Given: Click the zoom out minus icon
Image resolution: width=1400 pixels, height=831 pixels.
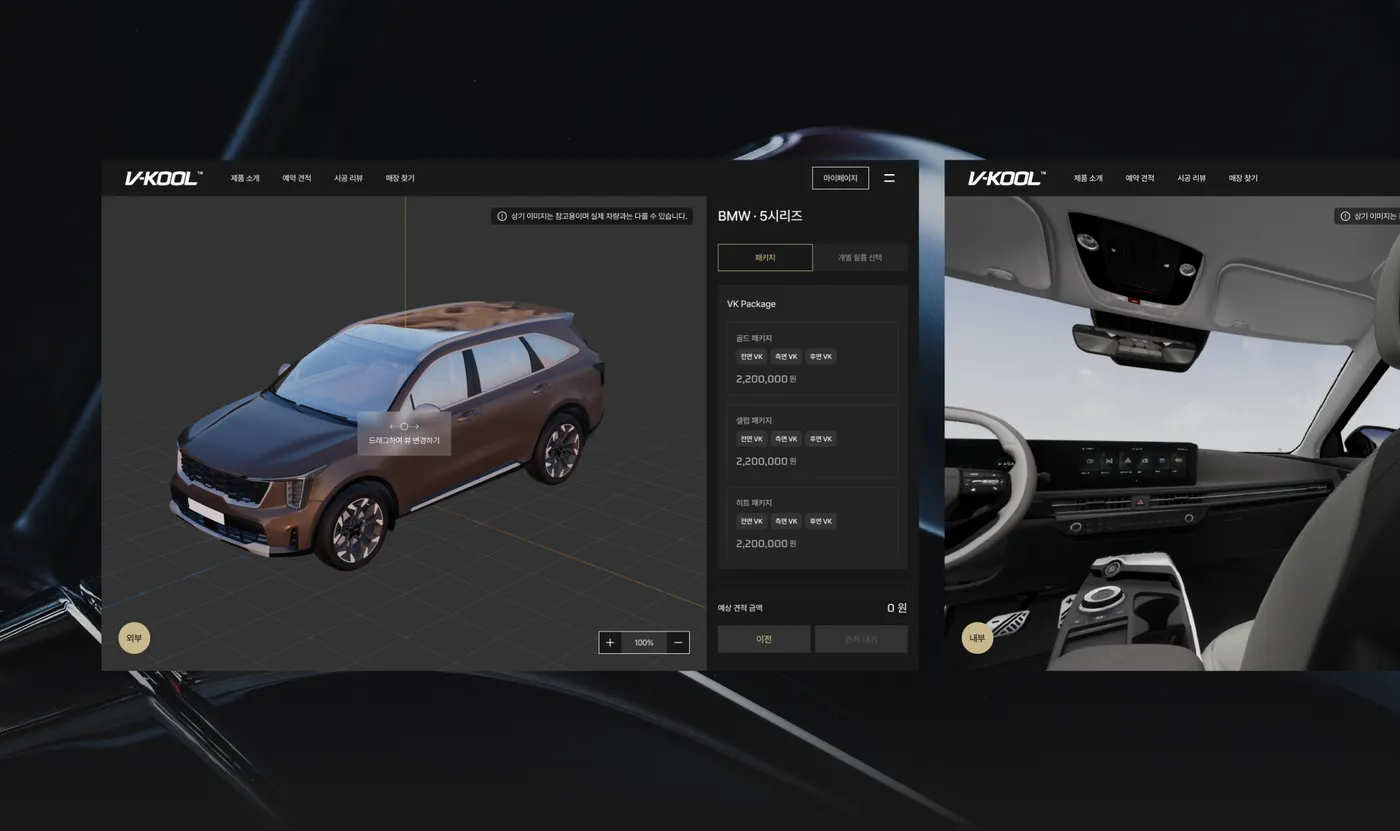Looking at the screenshot, I should coord(678,642).
